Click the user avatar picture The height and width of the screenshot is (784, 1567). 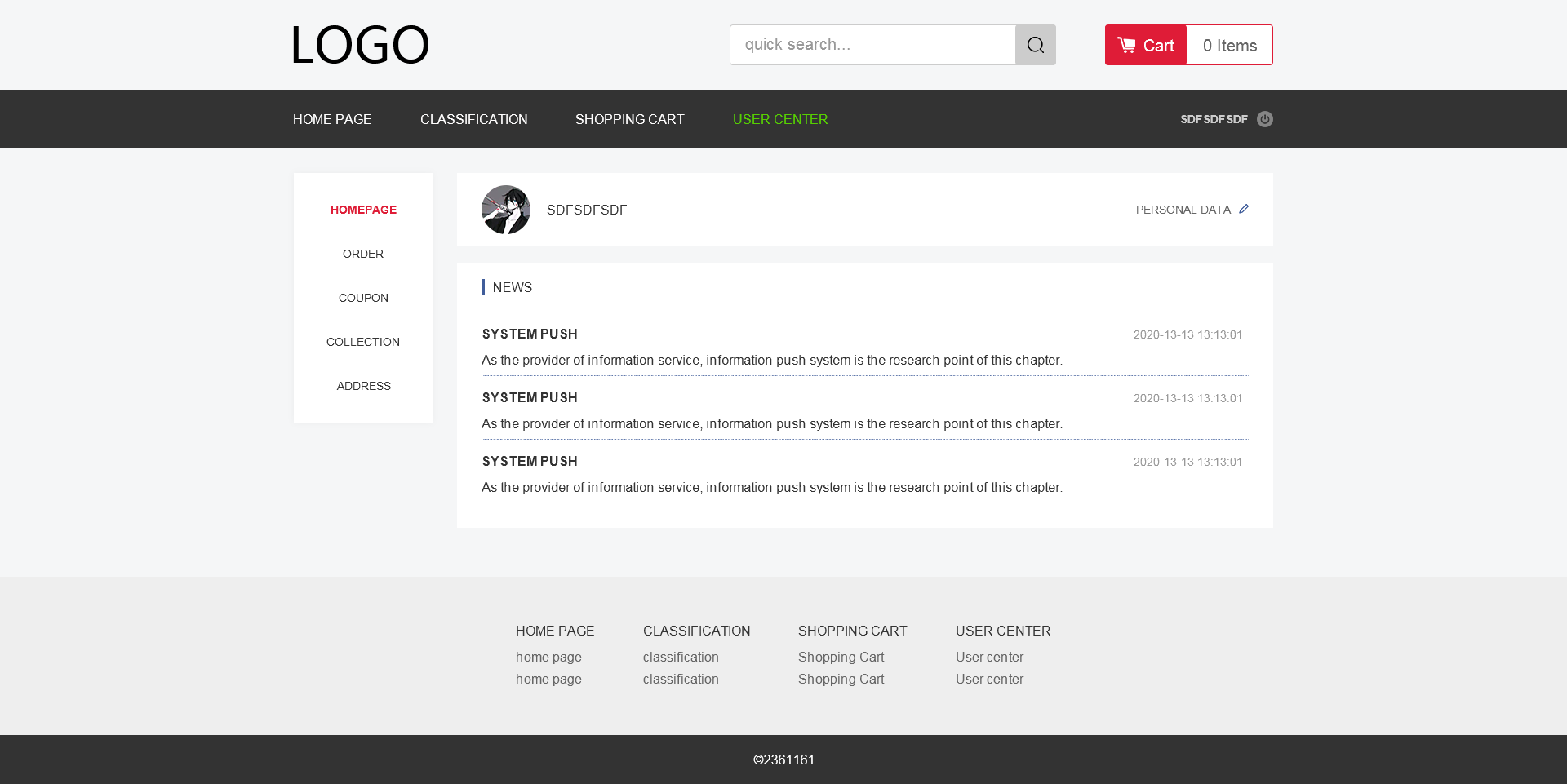(x=506, y=210)
